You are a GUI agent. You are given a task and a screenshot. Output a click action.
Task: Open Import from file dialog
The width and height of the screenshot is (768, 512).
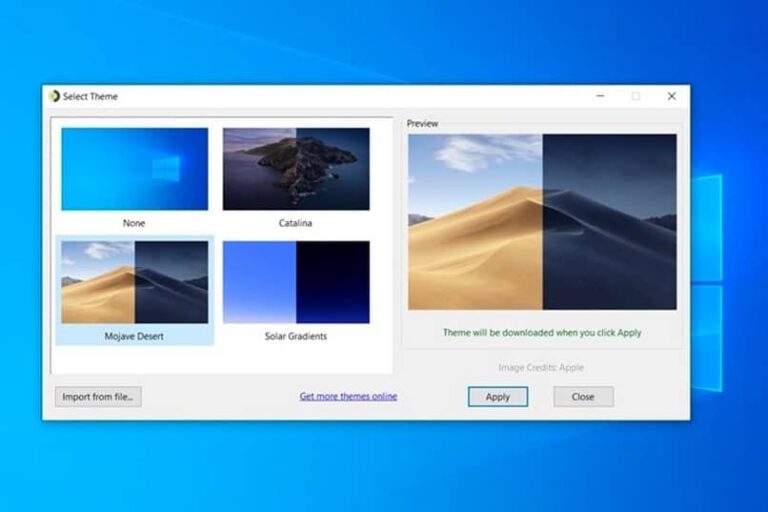(x=98, y=397)
